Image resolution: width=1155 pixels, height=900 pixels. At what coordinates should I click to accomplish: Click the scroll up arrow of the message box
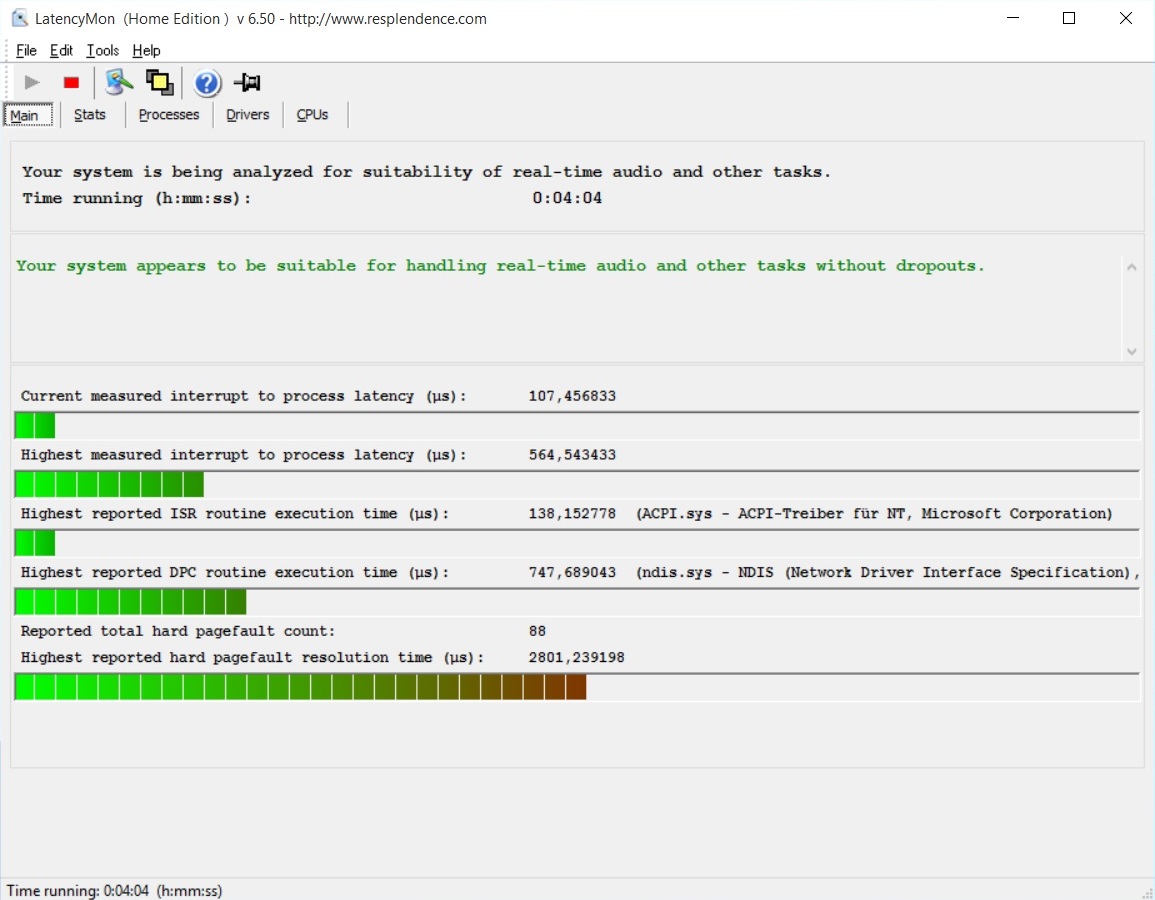(1131, 267)
